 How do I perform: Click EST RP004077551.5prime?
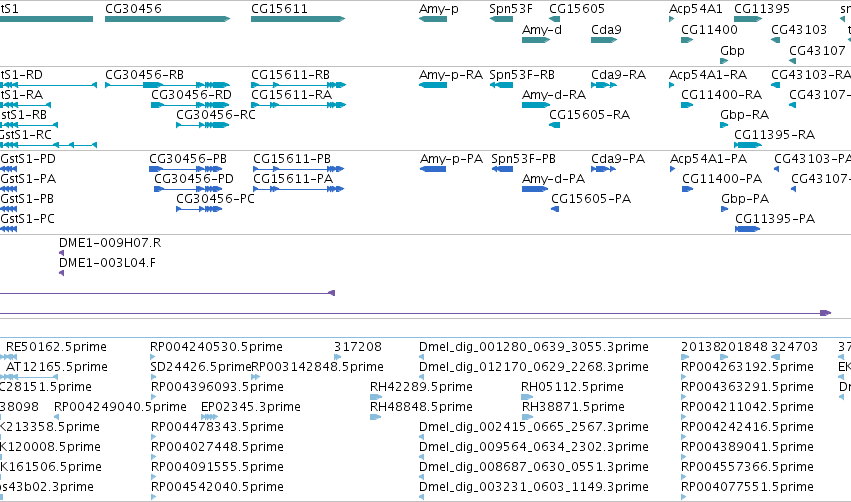(x=747, y=487)
